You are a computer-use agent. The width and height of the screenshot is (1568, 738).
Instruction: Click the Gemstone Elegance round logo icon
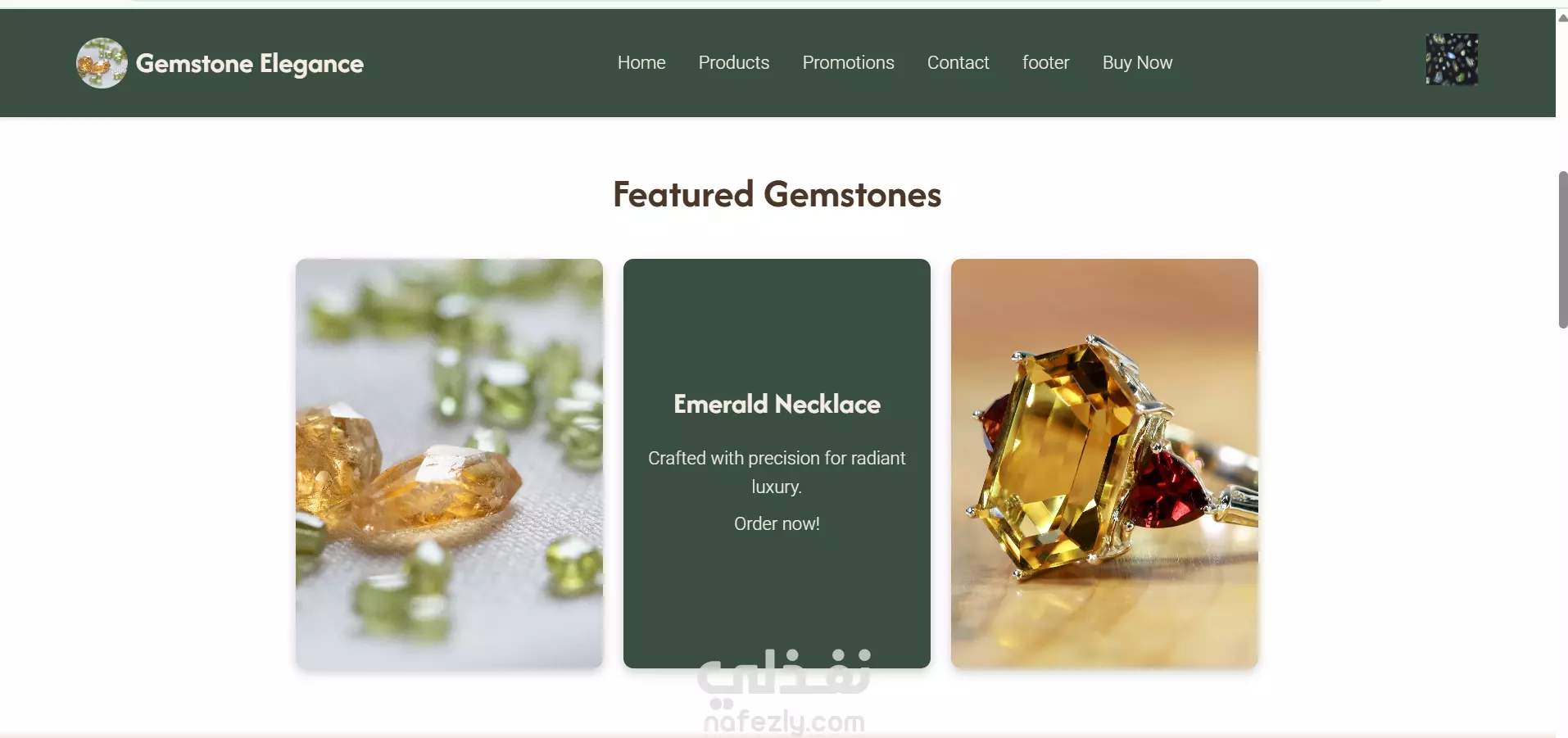(x=102, y=63)
